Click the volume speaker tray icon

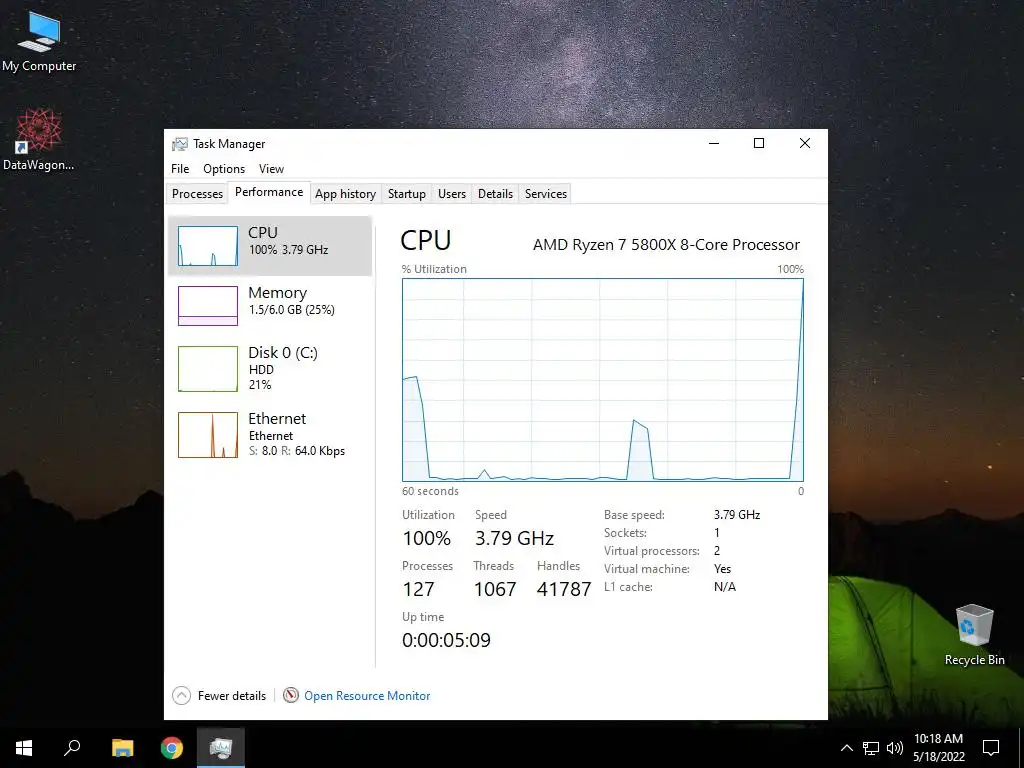(895, 748)
